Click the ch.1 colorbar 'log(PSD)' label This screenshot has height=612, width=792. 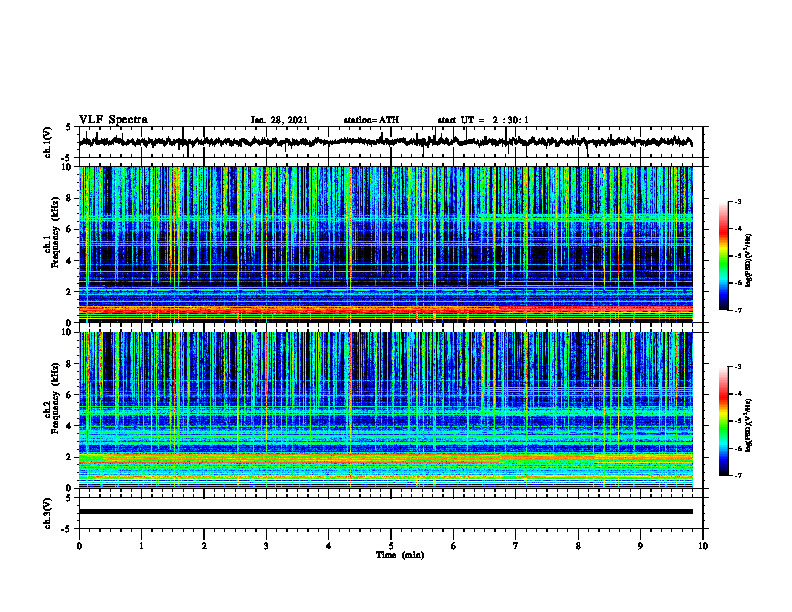(x=749, y=261)
